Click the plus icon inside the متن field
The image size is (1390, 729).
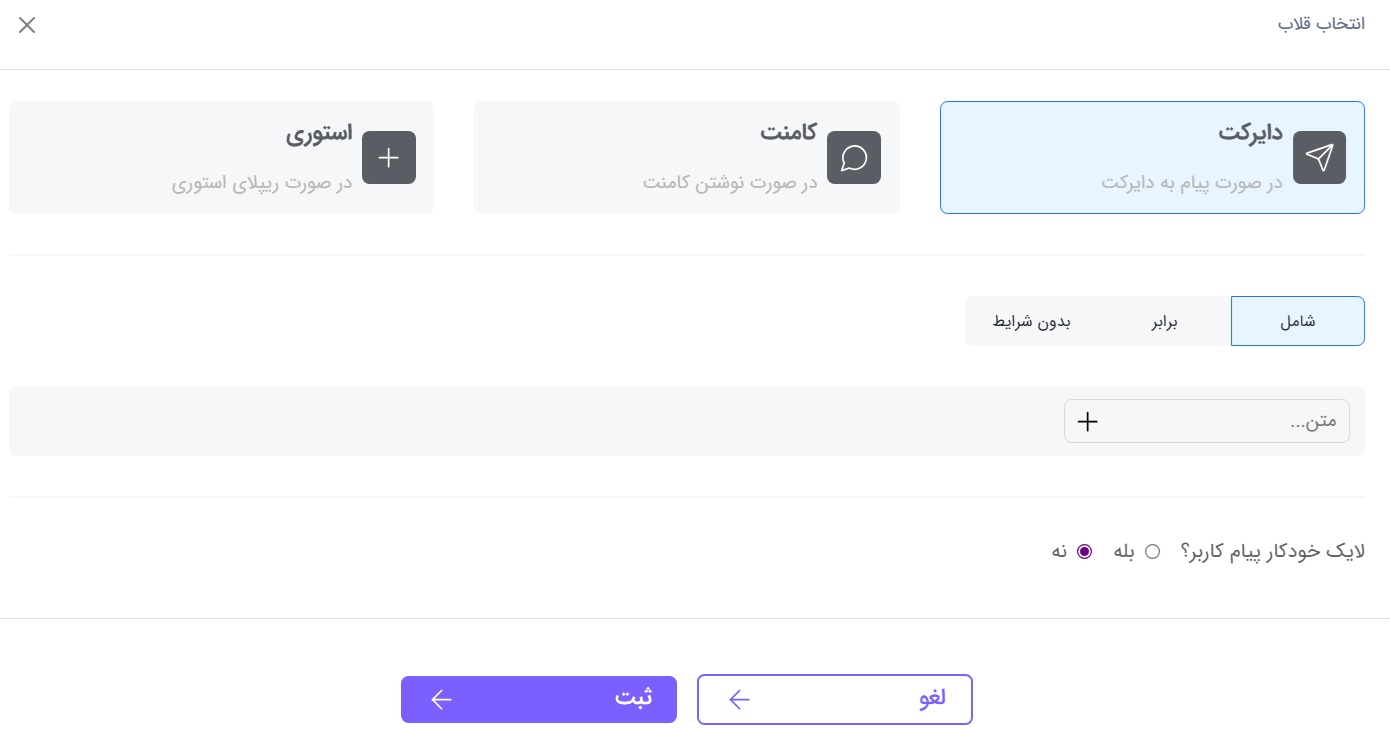point(1087,421)
